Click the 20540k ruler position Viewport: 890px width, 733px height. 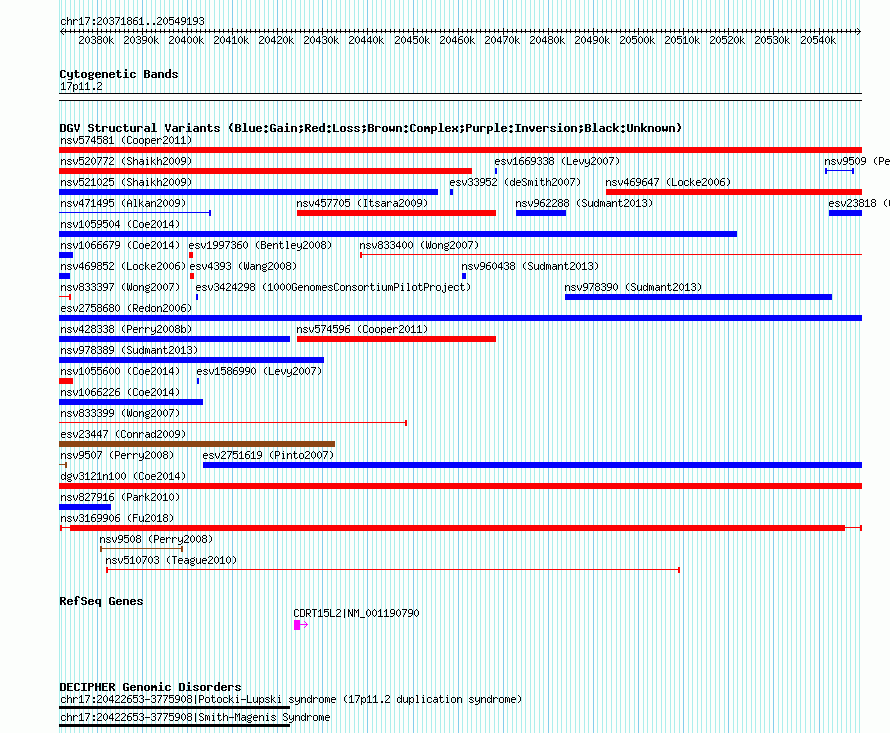click(818, 40)
